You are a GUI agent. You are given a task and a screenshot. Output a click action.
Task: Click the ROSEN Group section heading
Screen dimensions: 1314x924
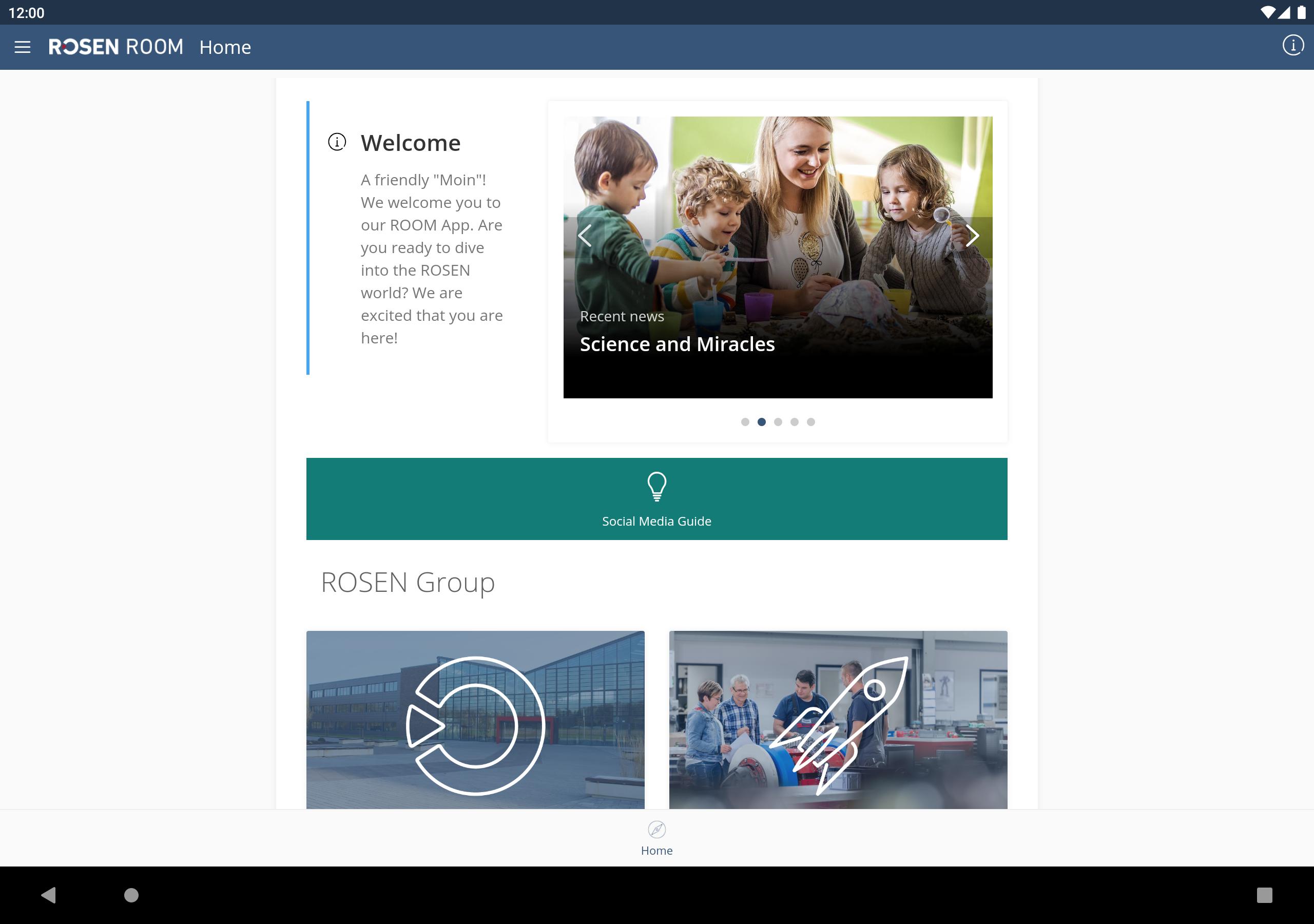click(408, 583)
